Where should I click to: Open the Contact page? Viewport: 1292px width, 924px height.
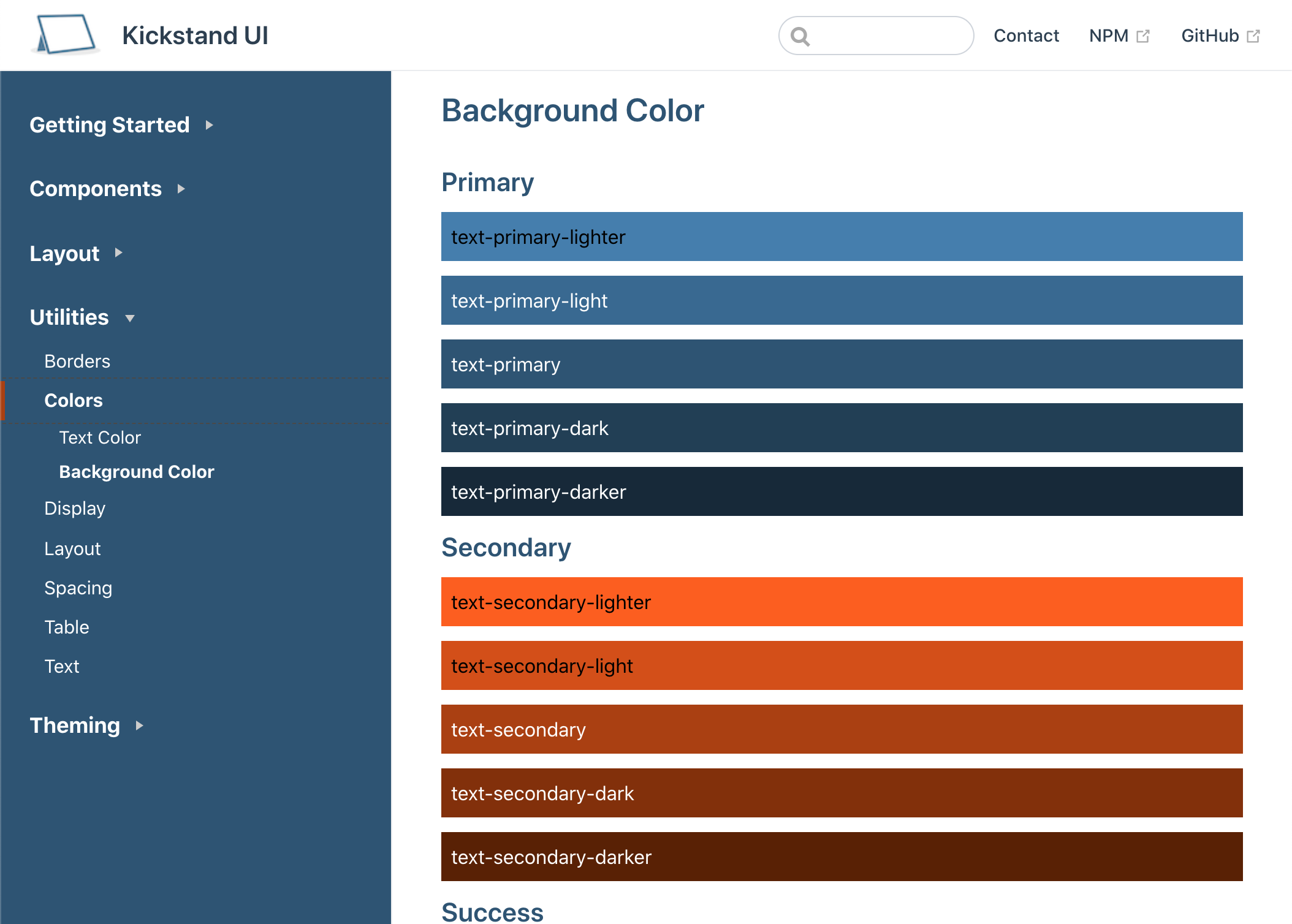pyautogui.click(x=1025, y=36)
